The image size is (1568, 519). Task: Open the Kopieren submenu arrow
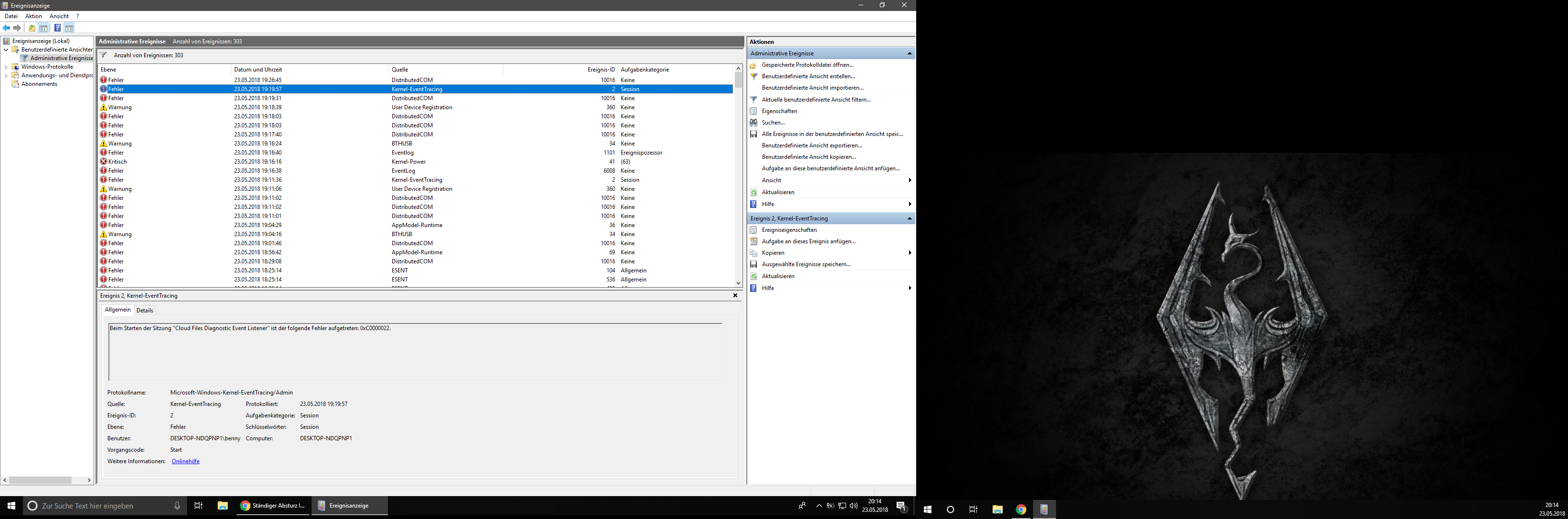click(910, 252)
